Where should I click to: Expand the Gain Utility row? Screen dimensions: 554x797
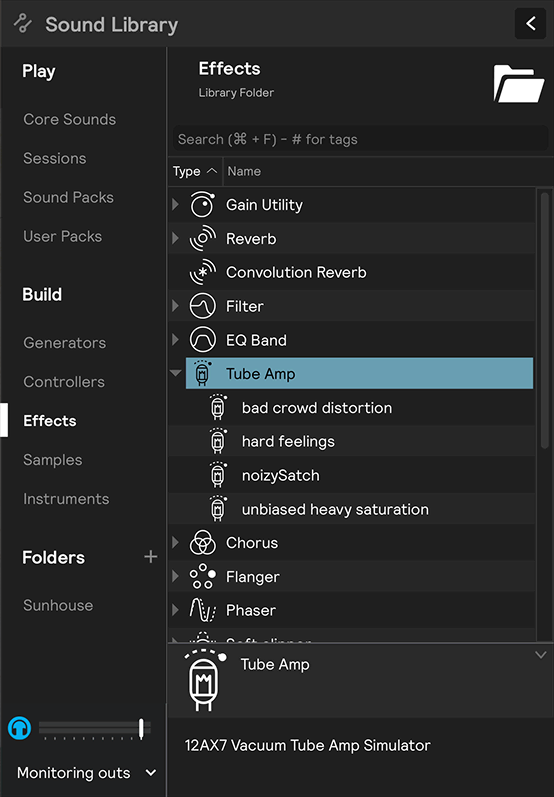click(175, 204)
